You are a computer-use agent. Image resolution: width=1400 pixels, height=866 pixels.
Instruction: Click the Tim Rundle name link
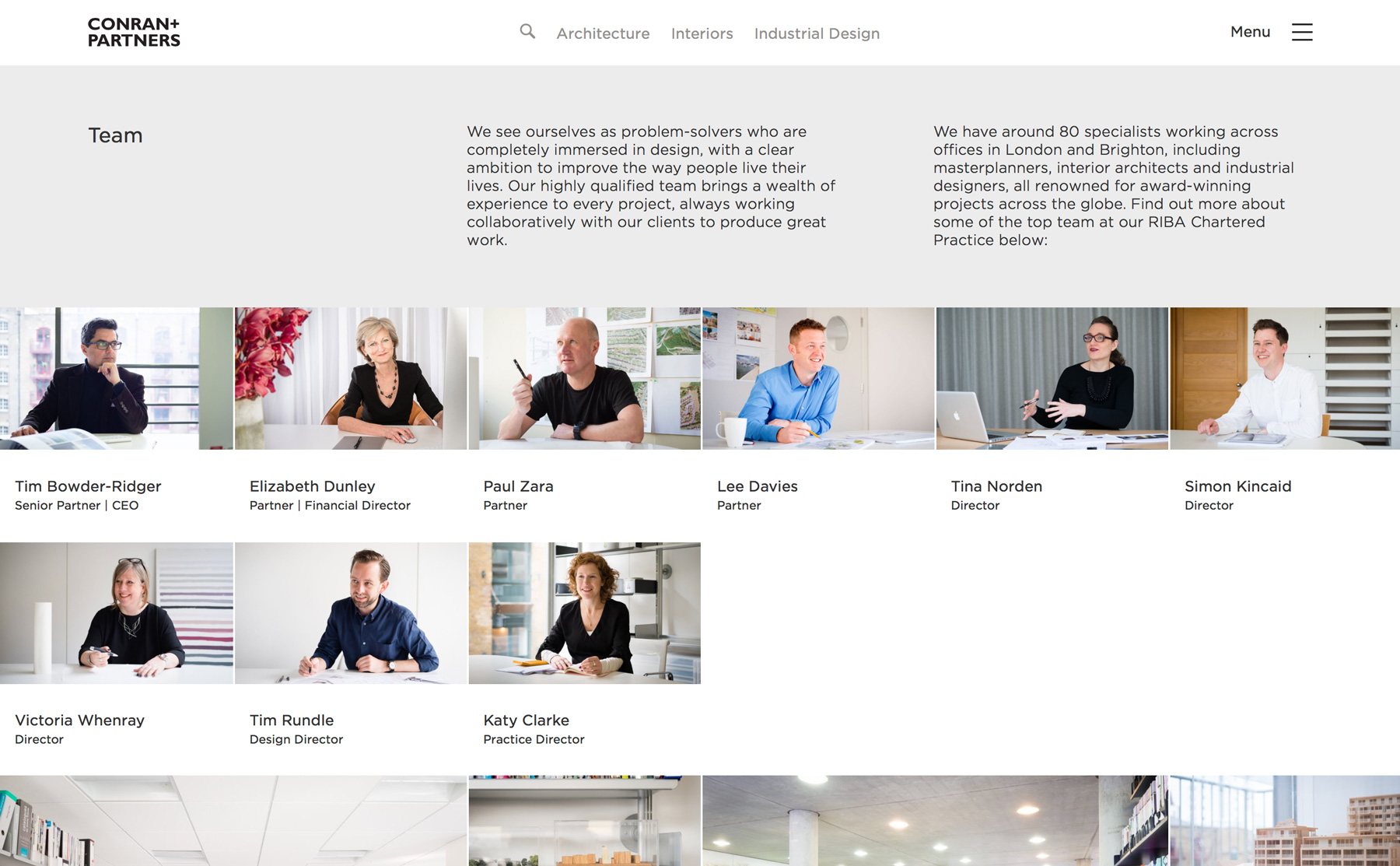pyautogui.click(x=292, y=720)
